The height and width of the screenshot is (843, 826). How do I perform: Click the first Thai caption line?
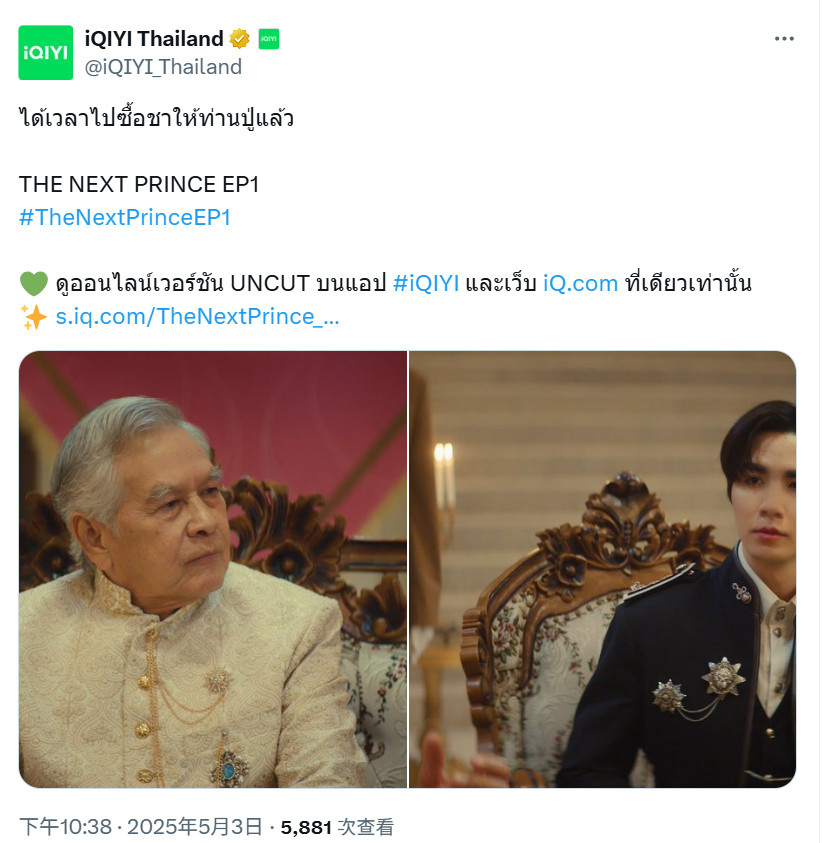coord(156,118)
